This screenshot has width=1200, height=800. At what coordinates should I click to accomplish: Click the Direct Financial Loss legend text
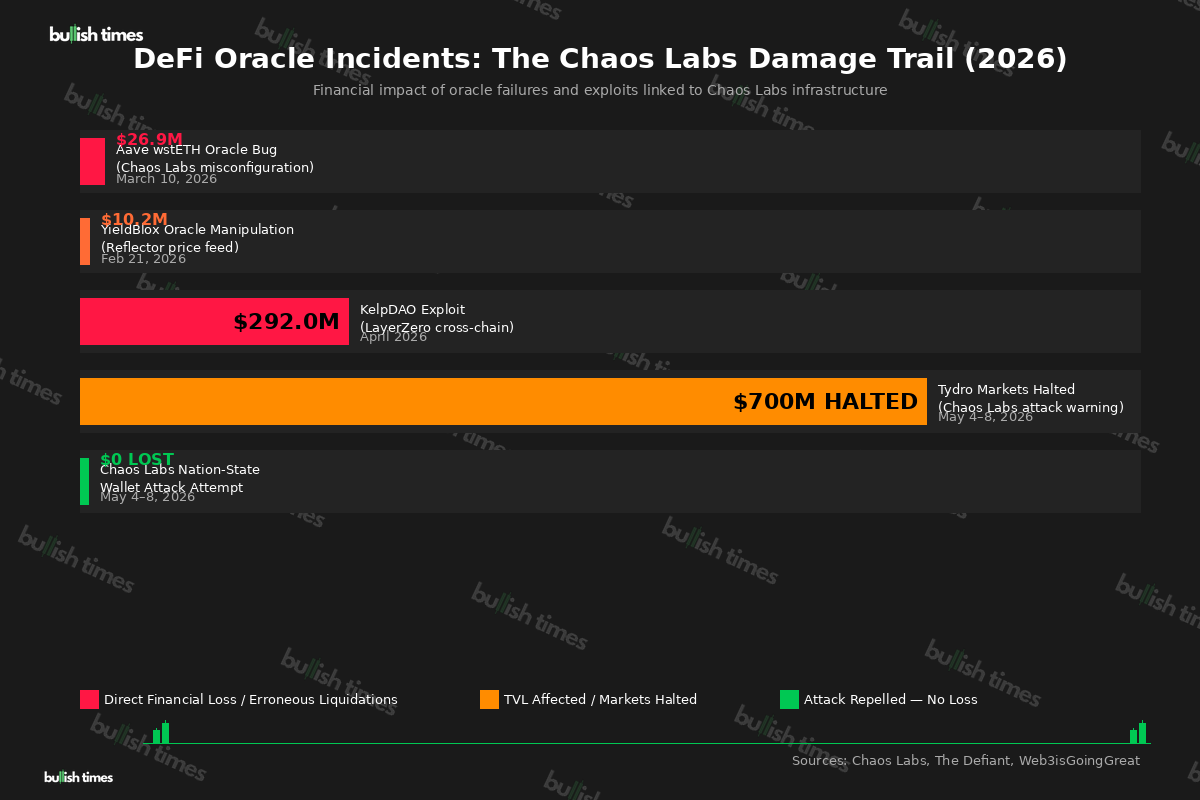(x=251, y=700)
